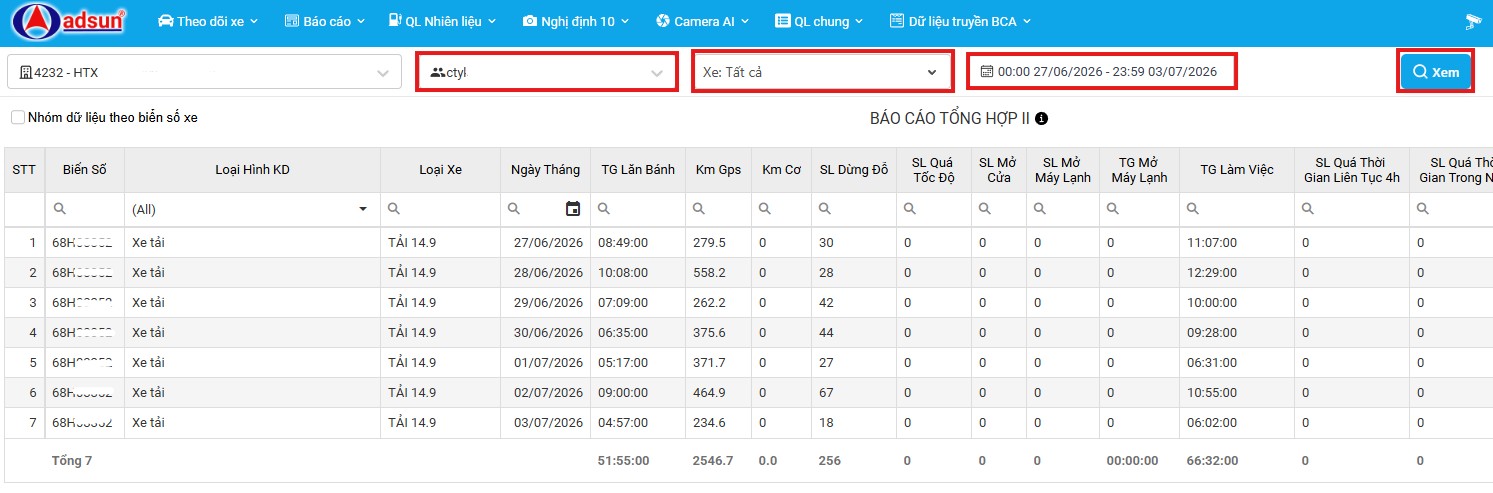Click SL Quá Thời Gian Liên Tục 4h filter icon

pyautogui.click(x=1308, y=209)
